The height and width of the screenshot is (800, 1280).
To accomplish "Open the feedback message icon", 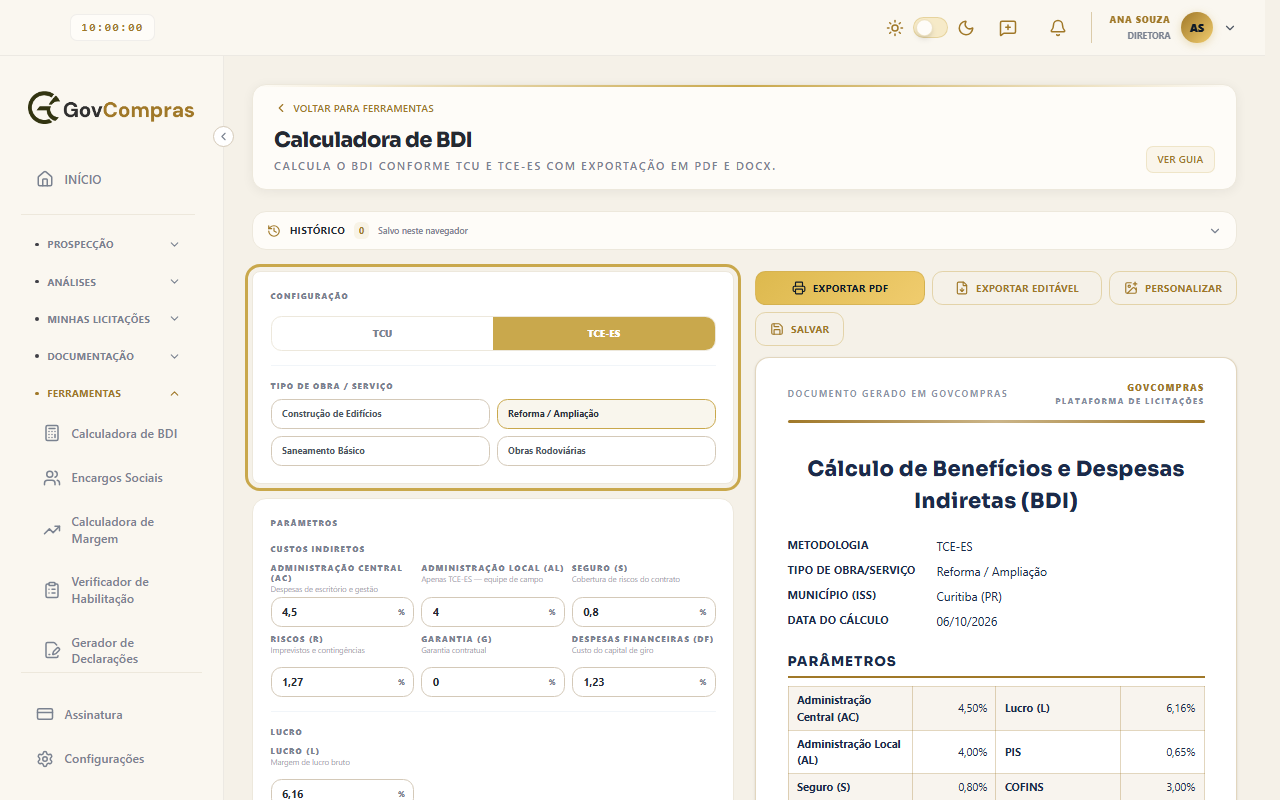I will (1008, 28).
